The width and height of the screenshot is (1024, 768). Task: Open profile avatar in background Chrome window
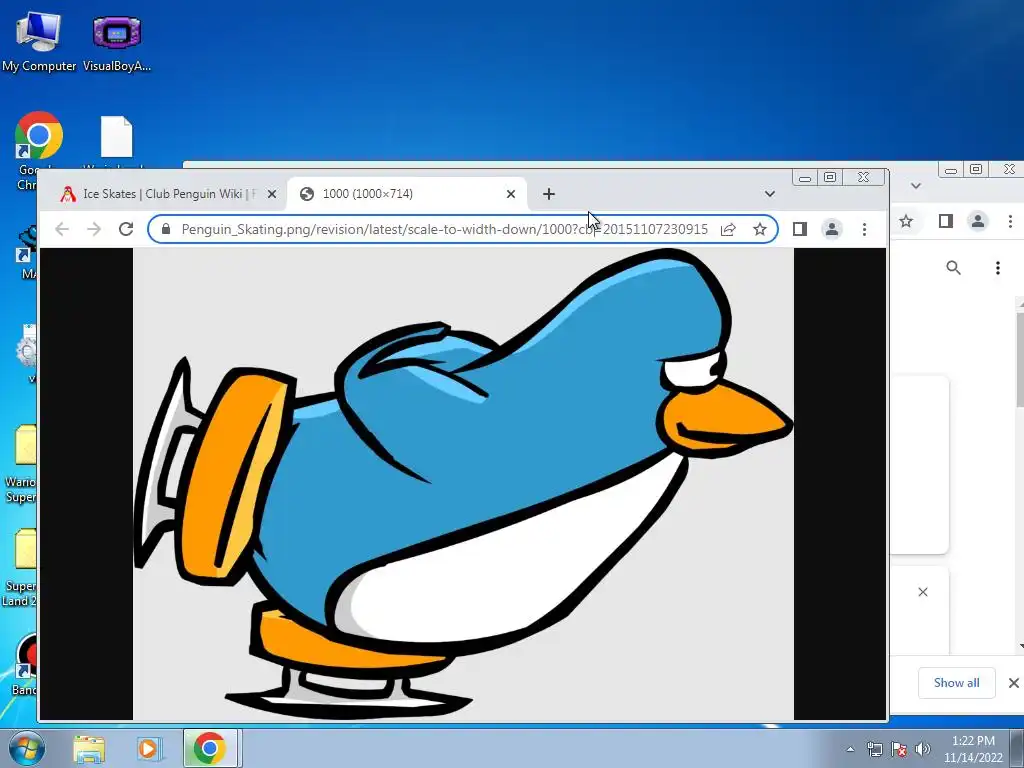[x=978, y=221]
